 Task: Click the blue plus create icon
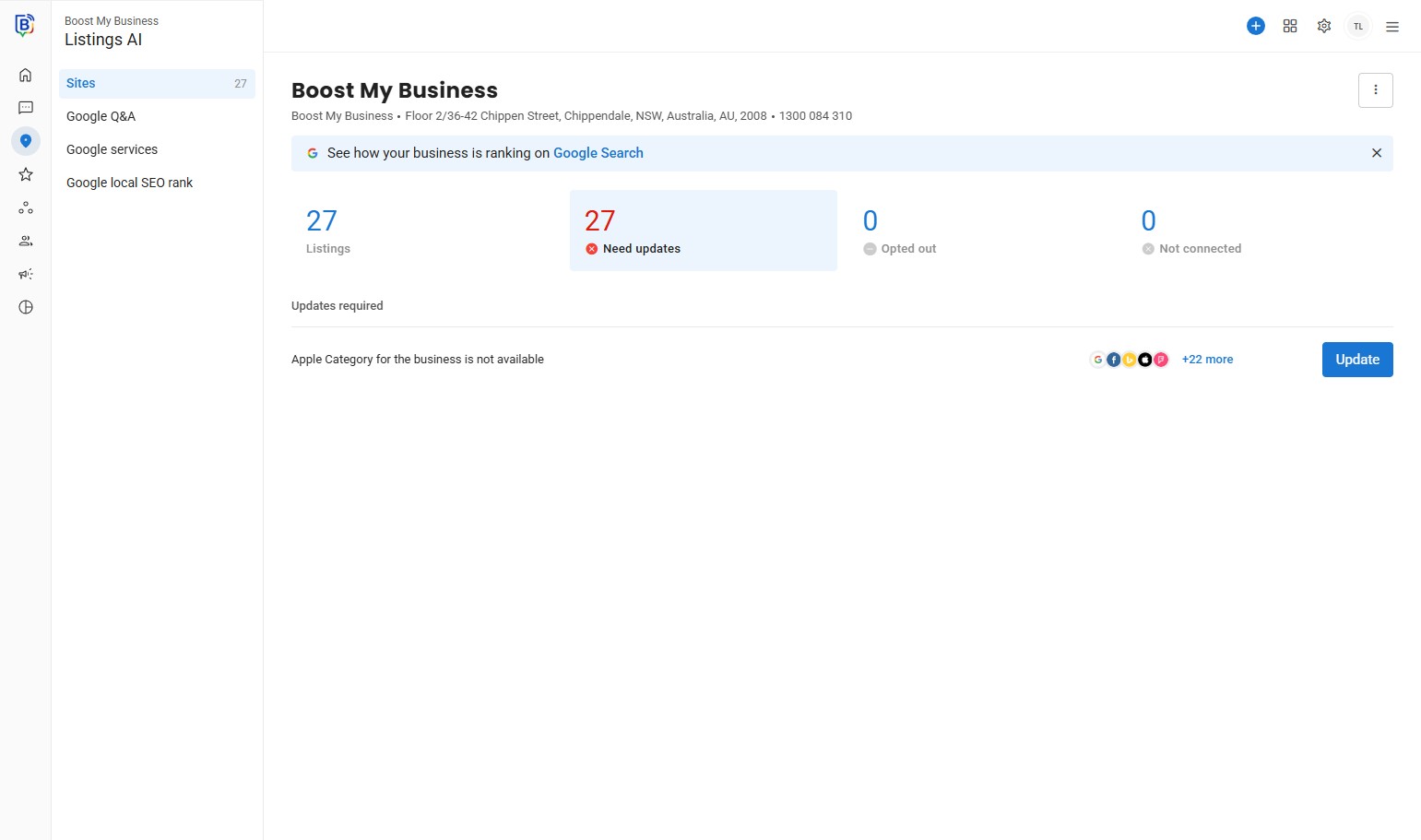click(x=1255, y=26)
